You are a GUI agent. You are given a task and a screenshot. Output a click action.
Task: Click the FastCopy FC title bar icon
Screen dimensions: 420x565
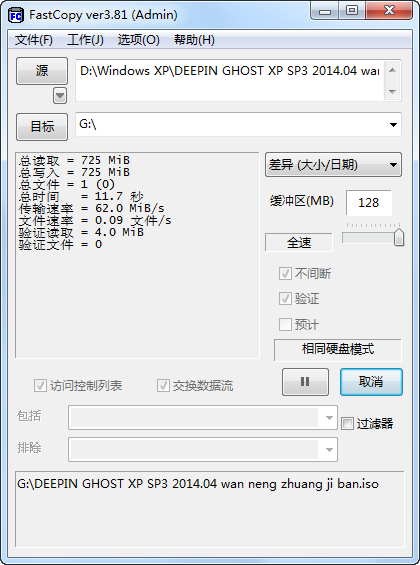coord(16,15)
